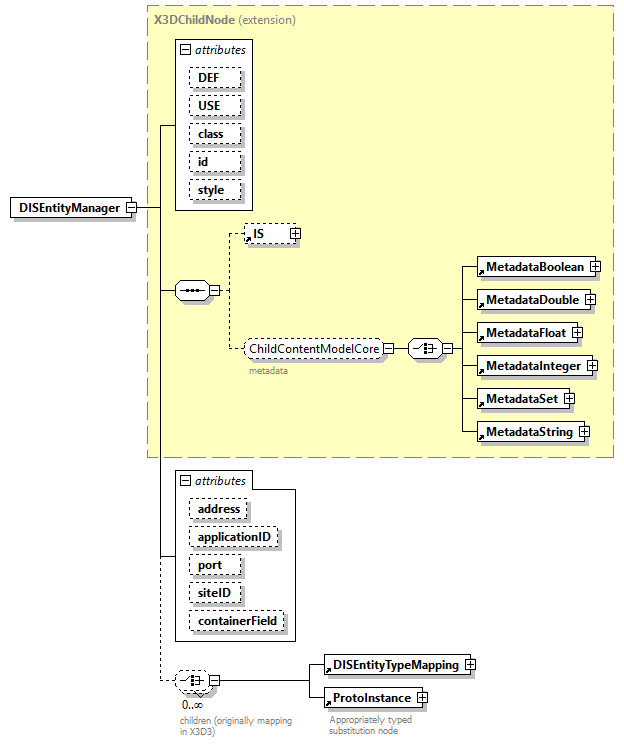The image size is (624, 744).
Task: Select the style attribute
Action: (x=215, y=190)
